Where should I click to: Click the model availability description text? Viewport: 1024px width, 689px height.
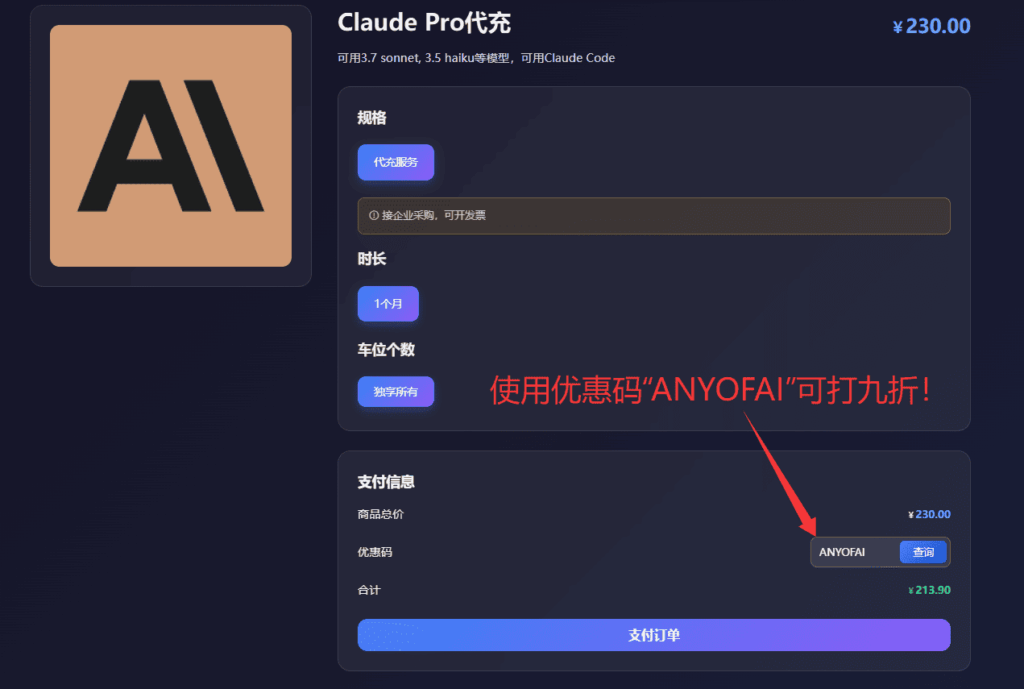pos(476,58)
